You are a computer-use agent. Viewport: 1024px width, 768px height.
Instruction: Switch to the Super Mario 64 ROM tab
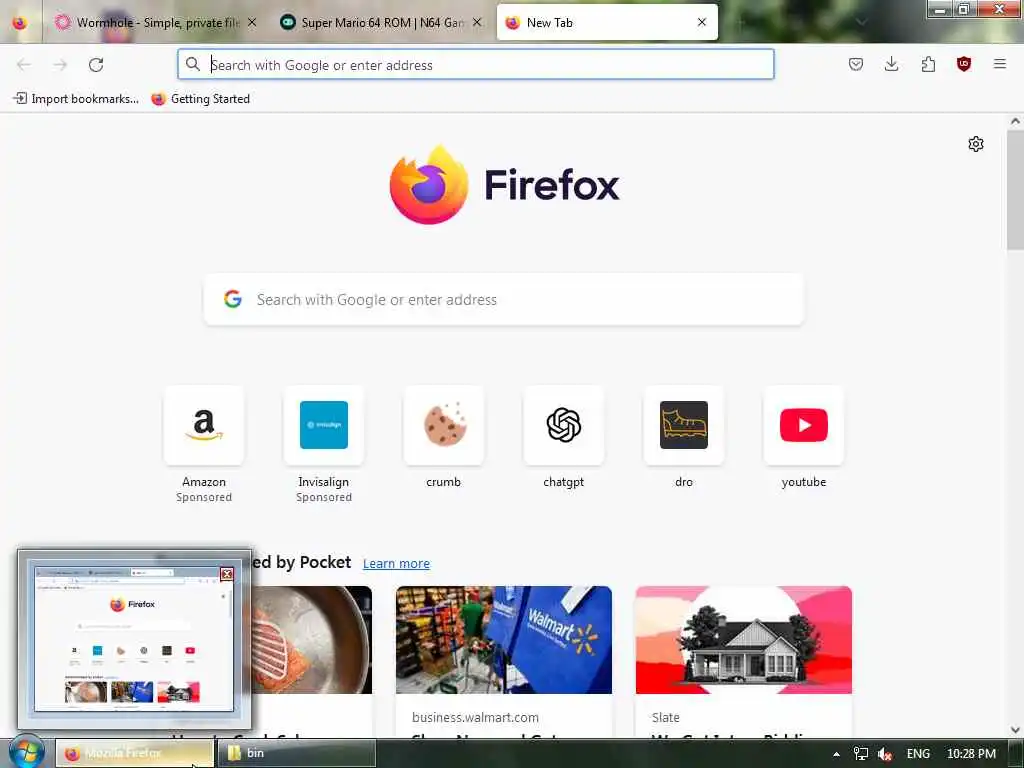(381, 23)
